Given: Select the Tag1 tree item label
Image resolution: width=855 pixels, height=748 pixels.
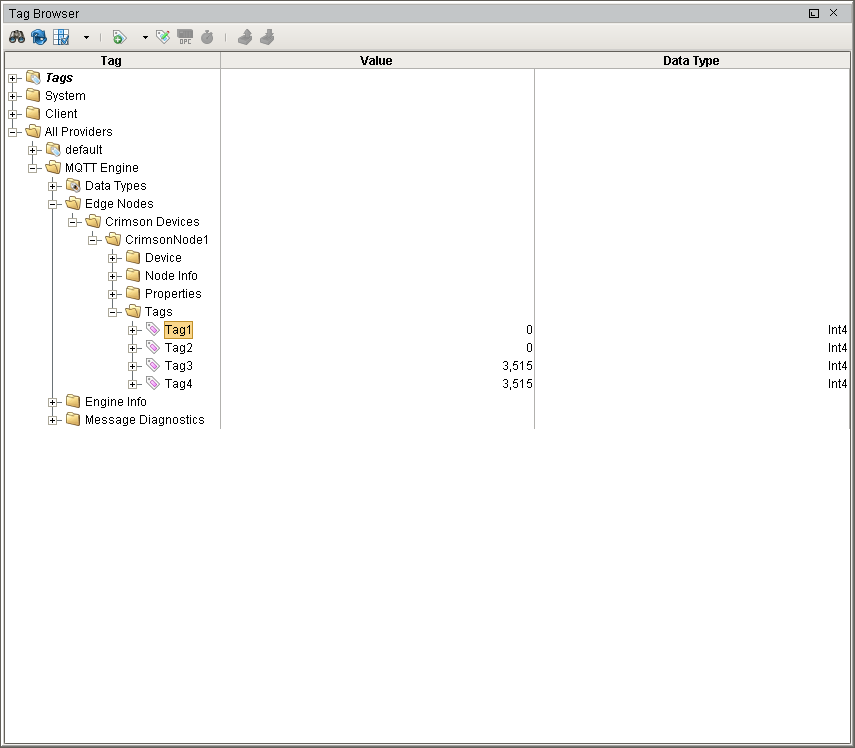Looking at the screenshot, I should click(x=178, y=330).
